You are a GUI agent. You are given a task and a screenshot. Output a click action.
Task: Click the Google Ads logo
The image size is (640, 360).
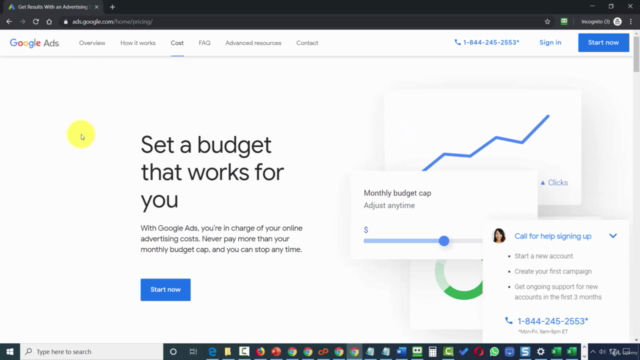pyautogui.click(x=34, y=43)
